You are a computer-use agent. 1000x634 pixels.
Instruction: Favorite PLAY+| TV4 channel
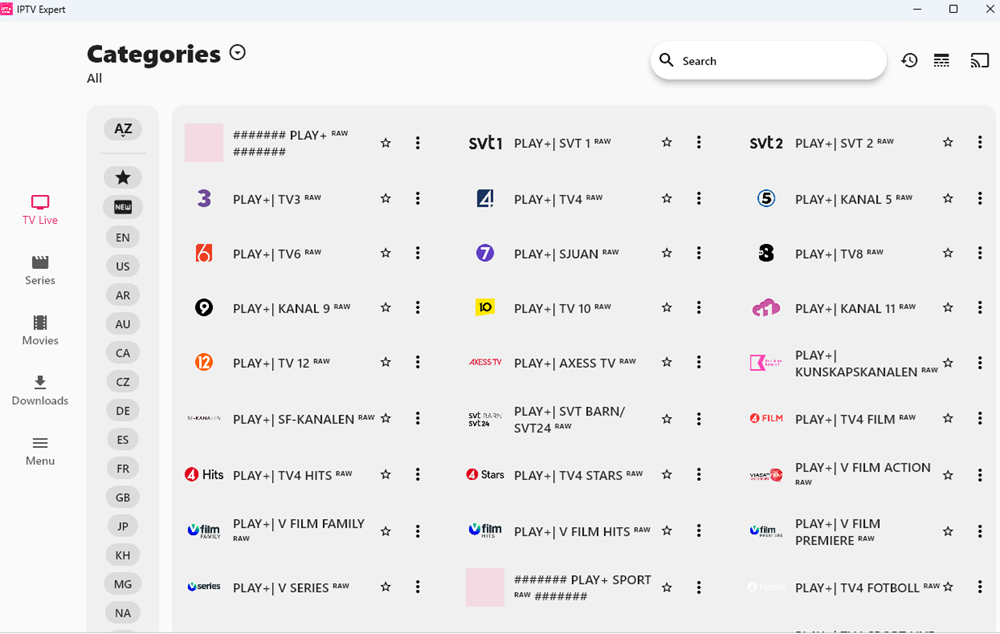click(666, 198)
